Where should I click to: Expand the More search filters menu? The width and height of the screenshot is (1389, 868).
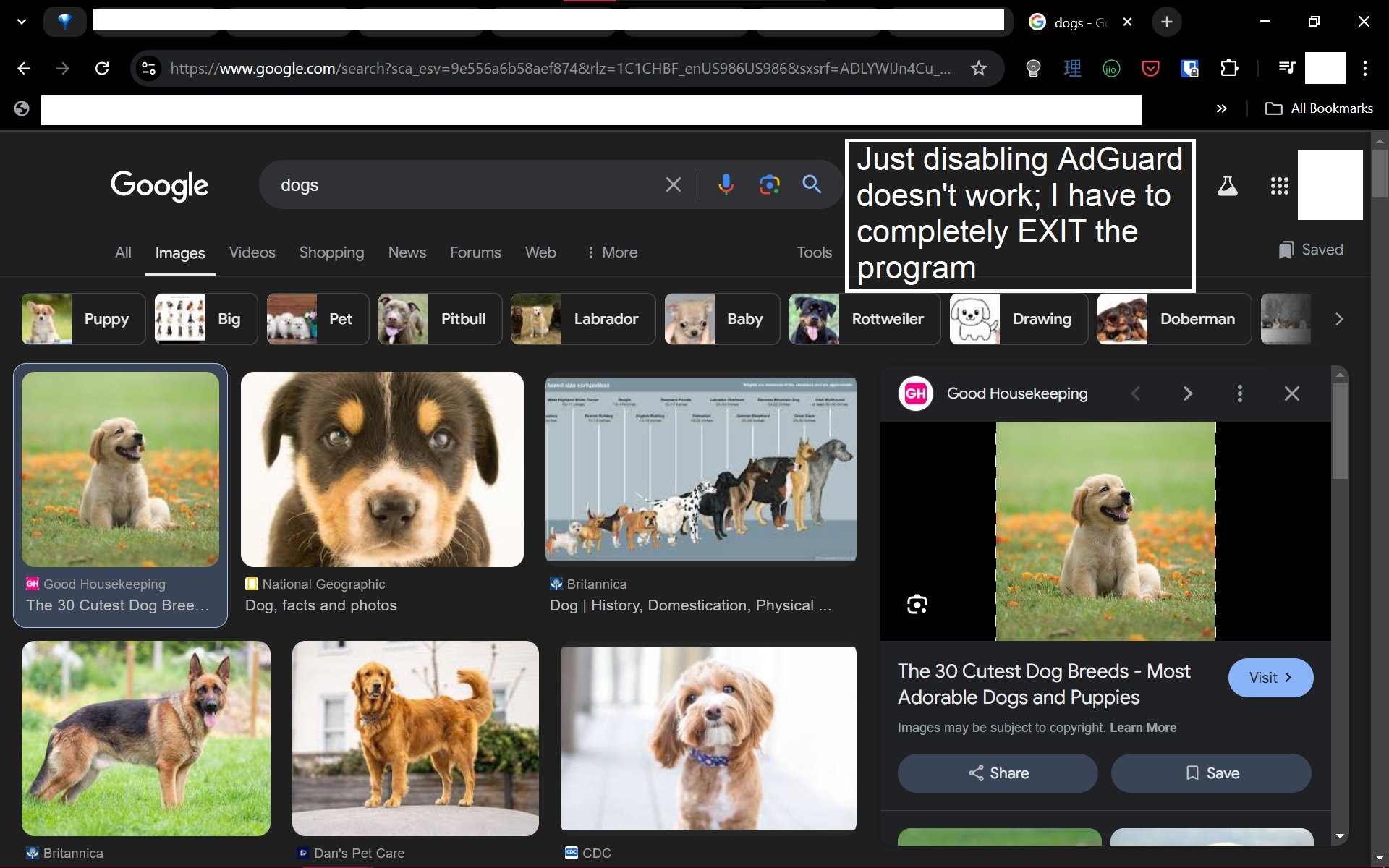[x=612, y=252]
